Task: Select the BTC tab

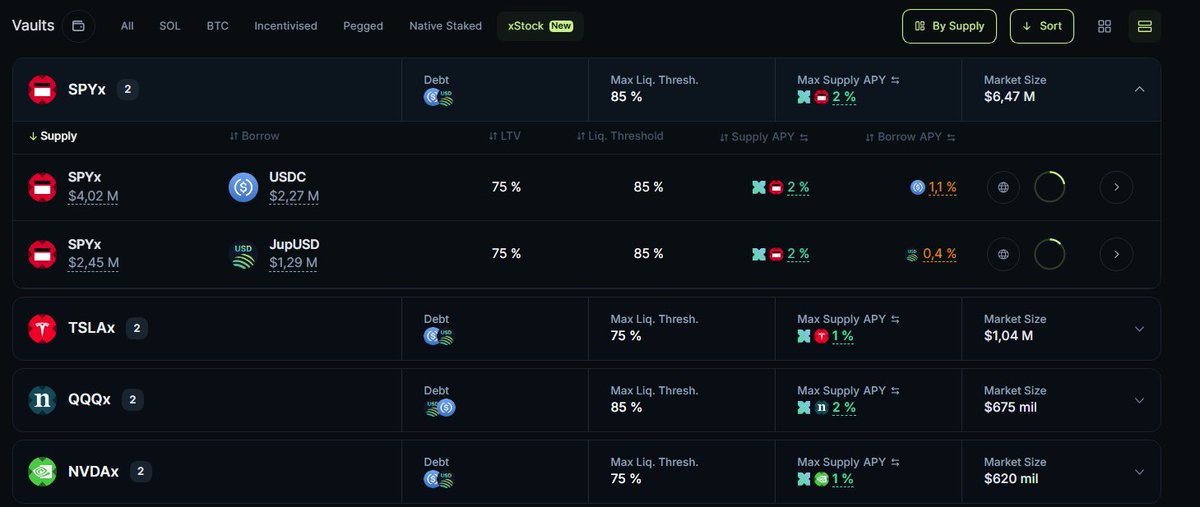Action: 218,26
